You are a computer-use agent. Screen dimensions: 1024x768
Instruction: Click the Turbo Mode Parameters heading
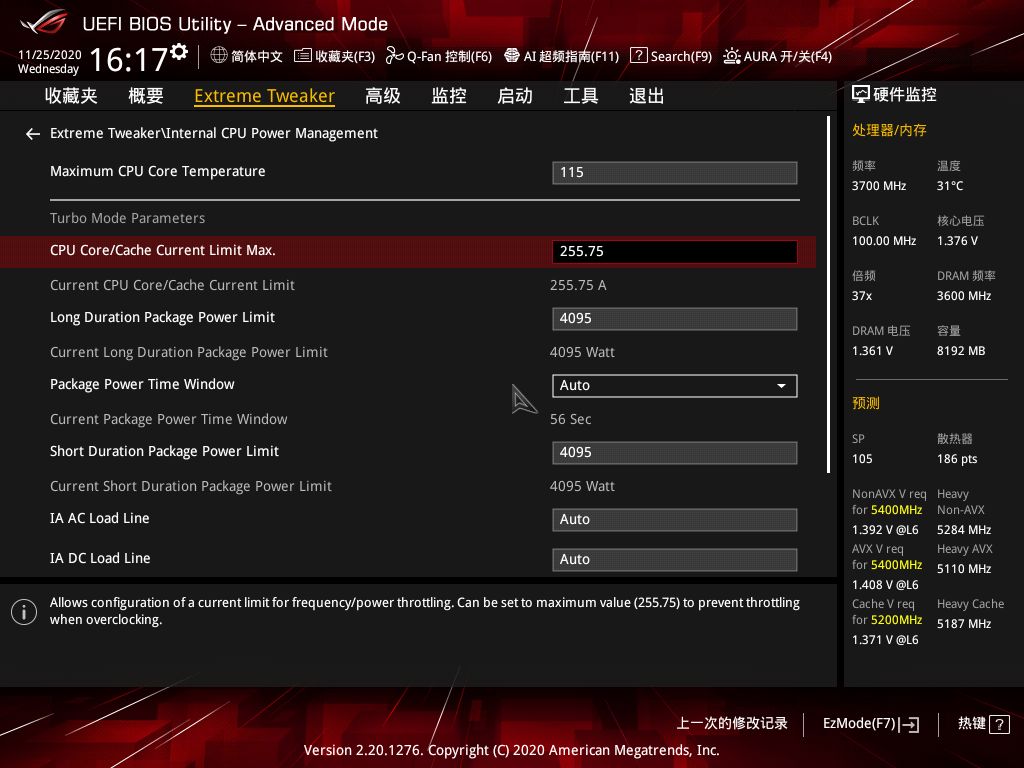click(127, 218)
